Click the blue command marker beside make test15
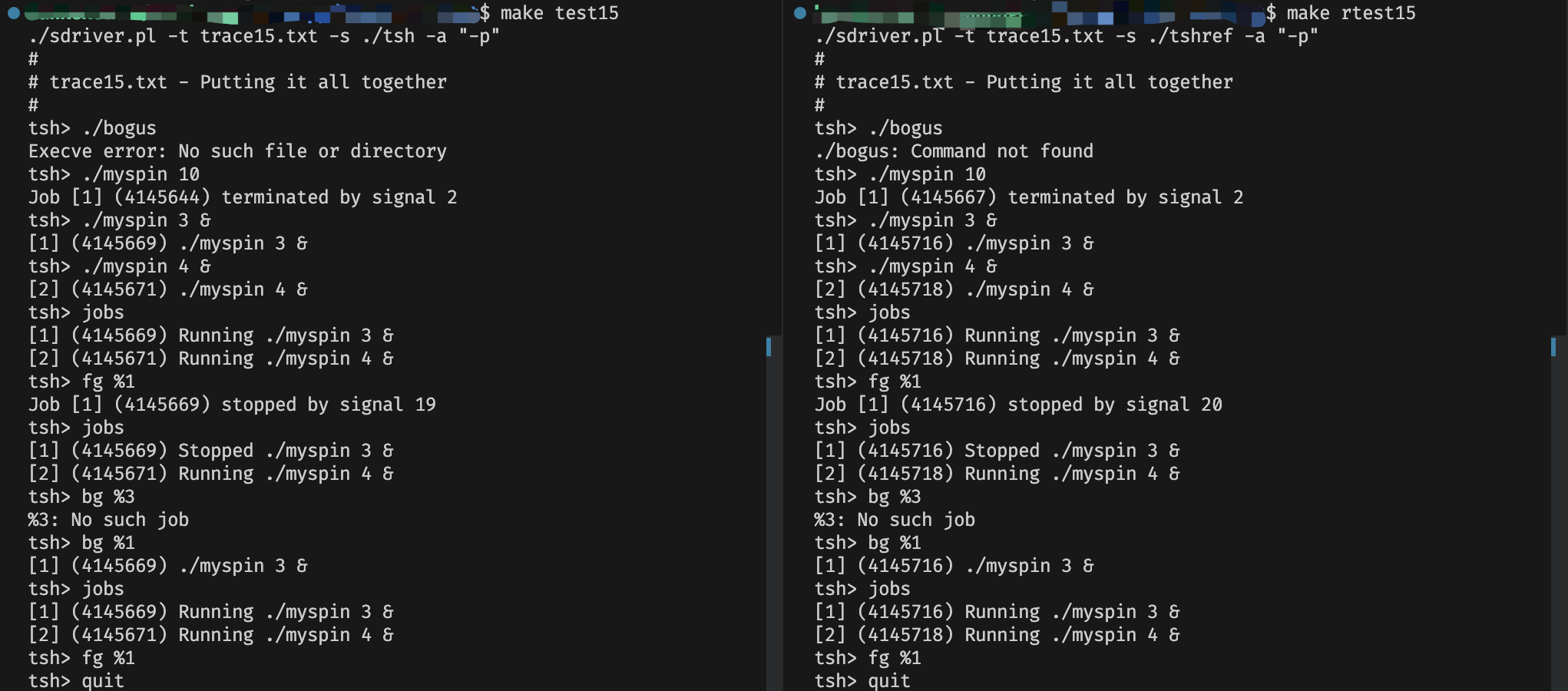The width and height of the screenshot is (1568, 691). pos(13,13)
